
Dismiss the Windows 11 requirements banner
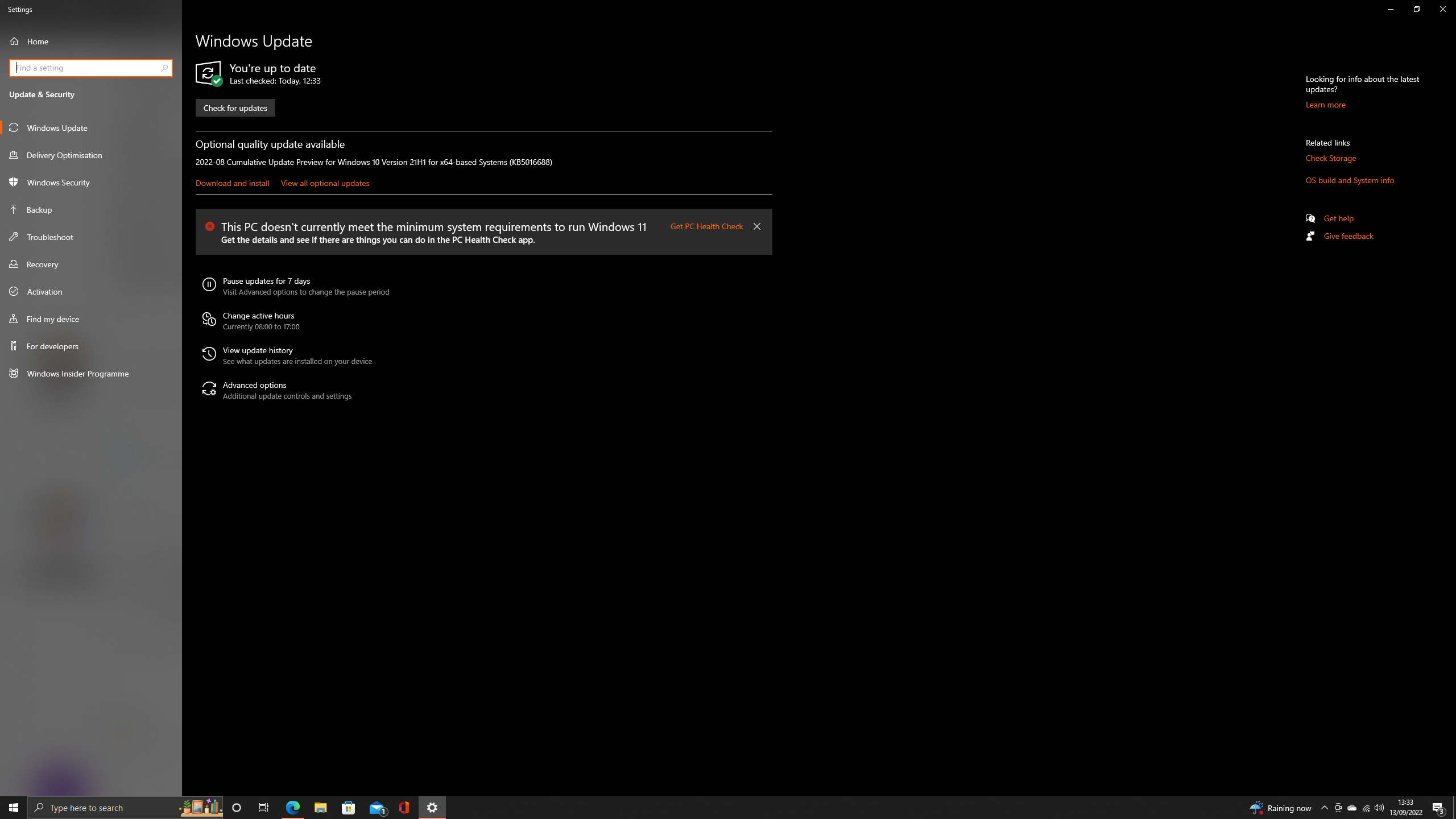[756, 226]
